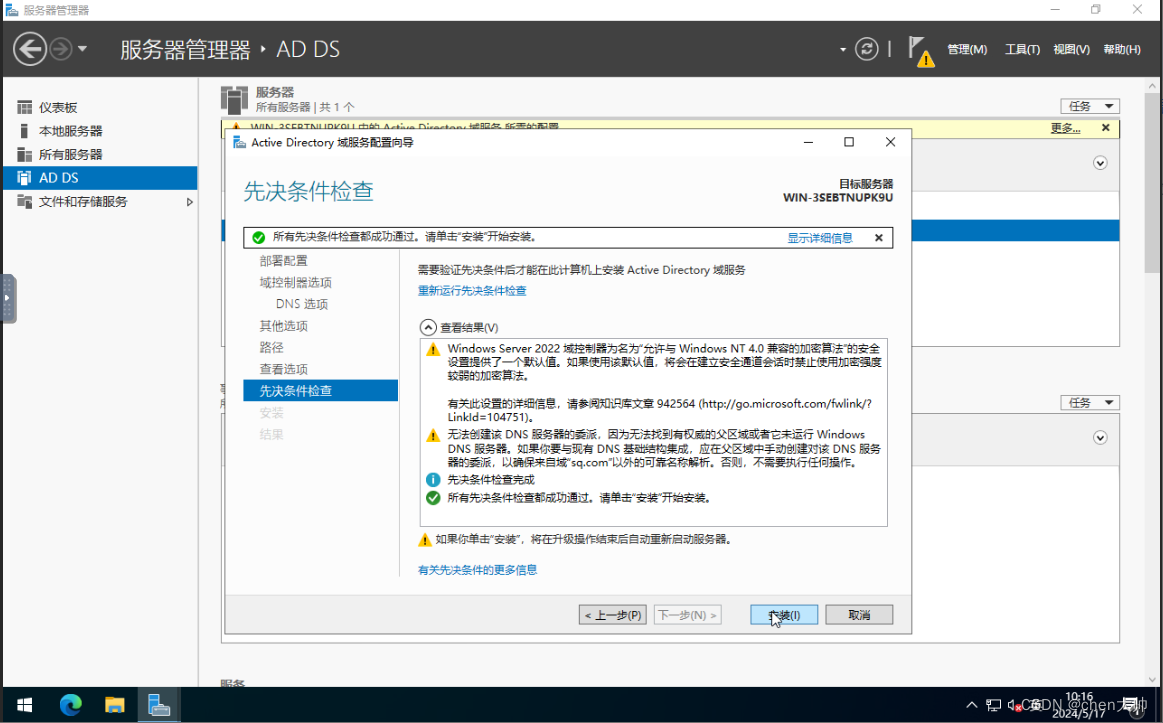Click the 文件和存储服务 icon in sidebar
The width and height of the screenshot is (1163, 723).
[24, 202]
